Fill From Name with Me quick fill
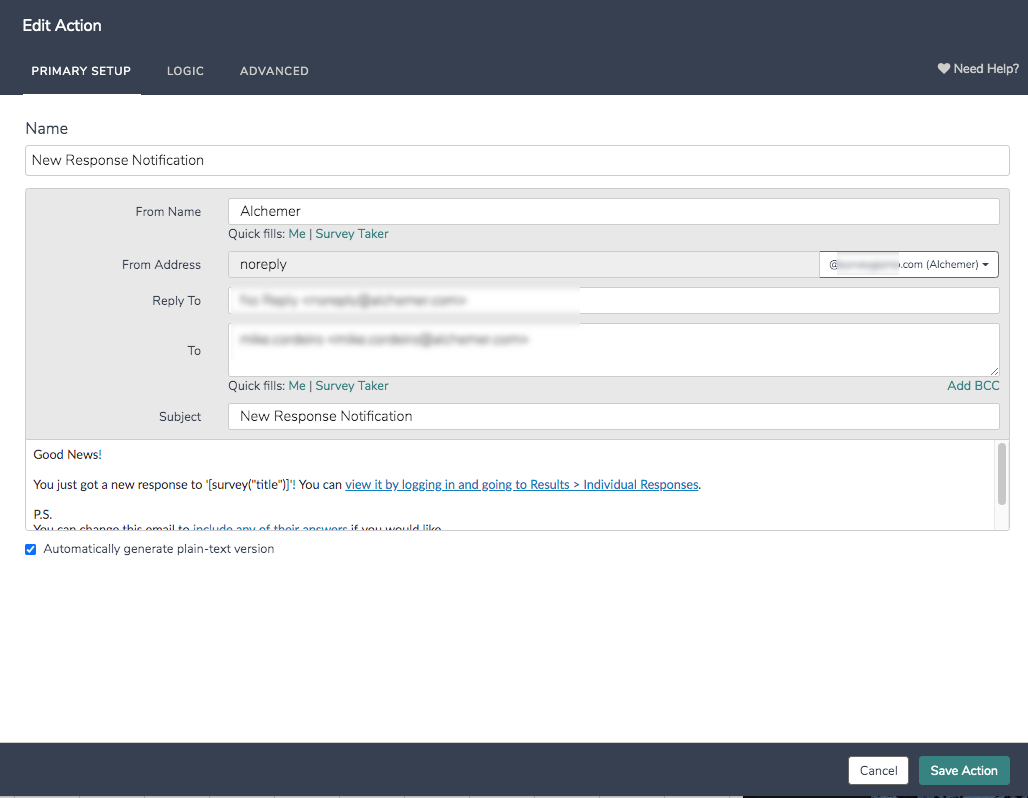The height and width of the screenshot is (798, 1028). (x=297, y=234)
